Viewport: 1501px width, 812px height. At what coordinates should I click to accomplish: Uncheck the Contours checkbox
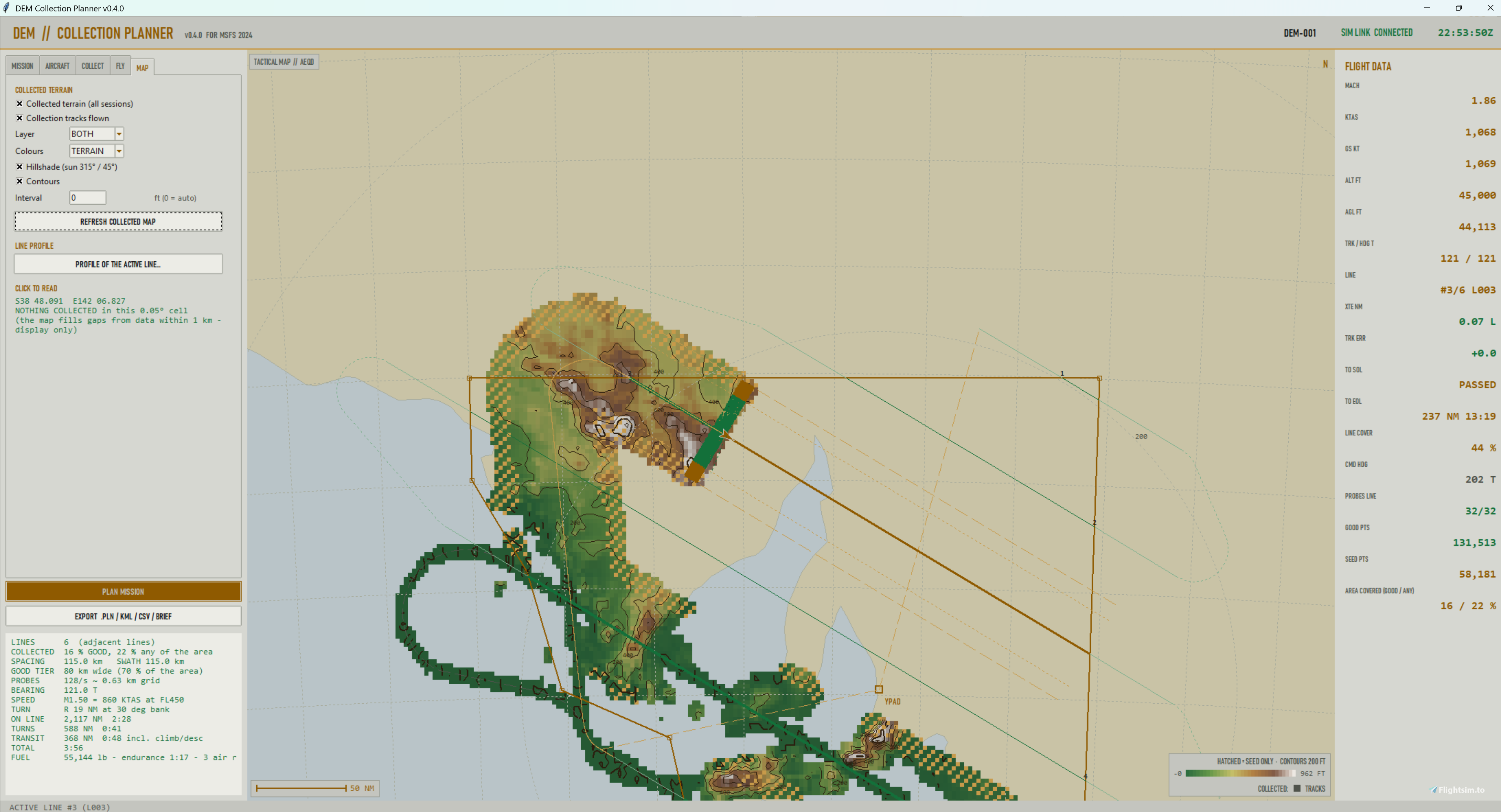coord(19,181)
